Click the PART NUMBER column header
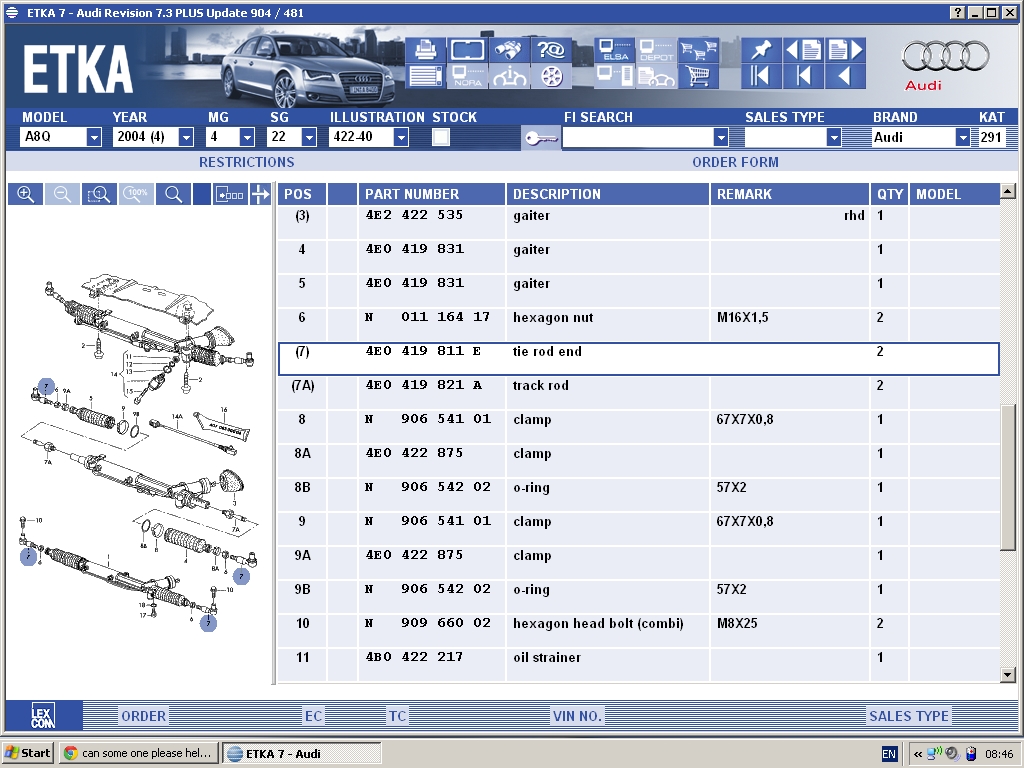Screen dimensions: 1024x768 coord(432,194)
